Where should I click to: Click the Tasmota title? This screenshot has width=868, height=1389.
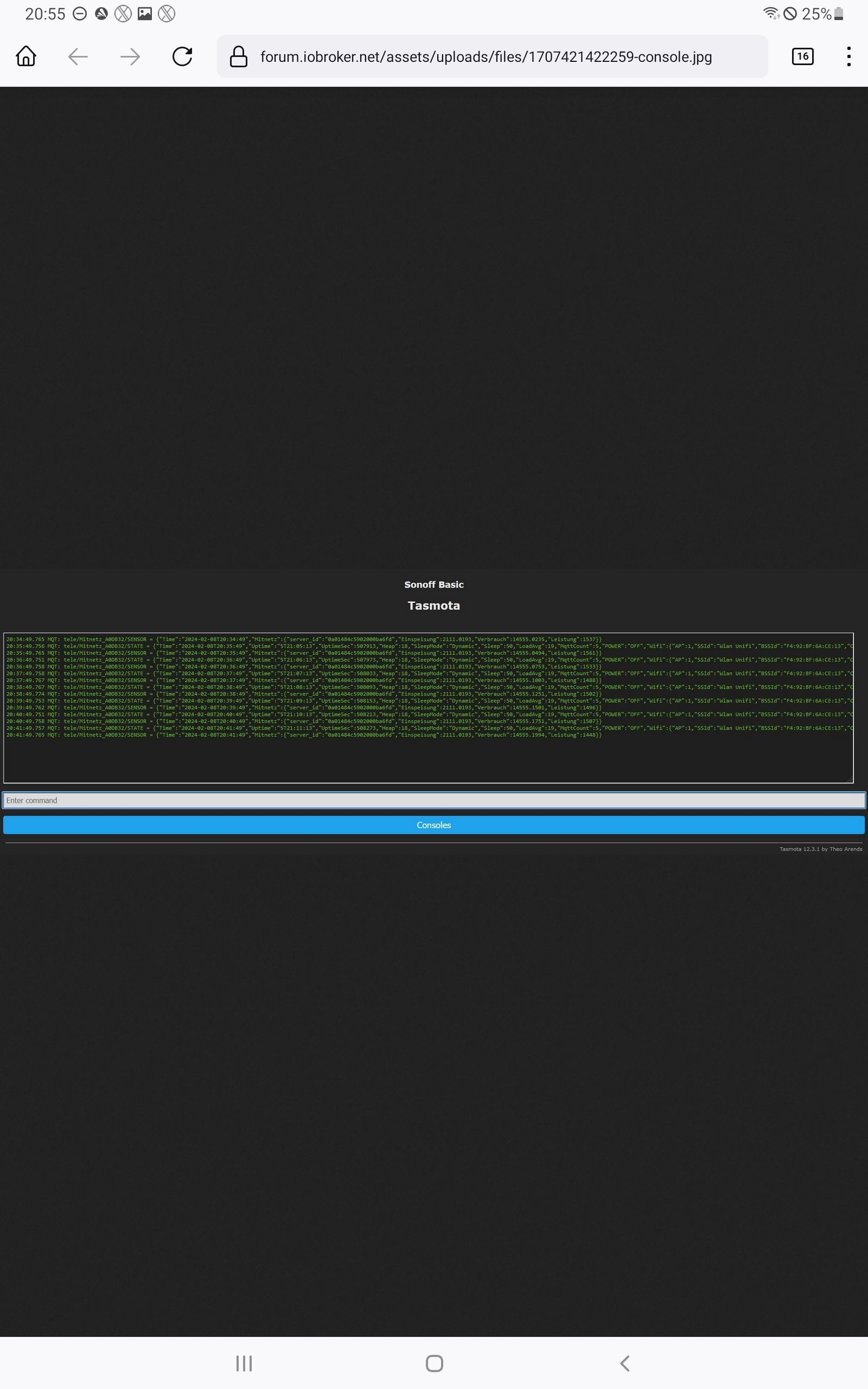[x=434, y=606]
